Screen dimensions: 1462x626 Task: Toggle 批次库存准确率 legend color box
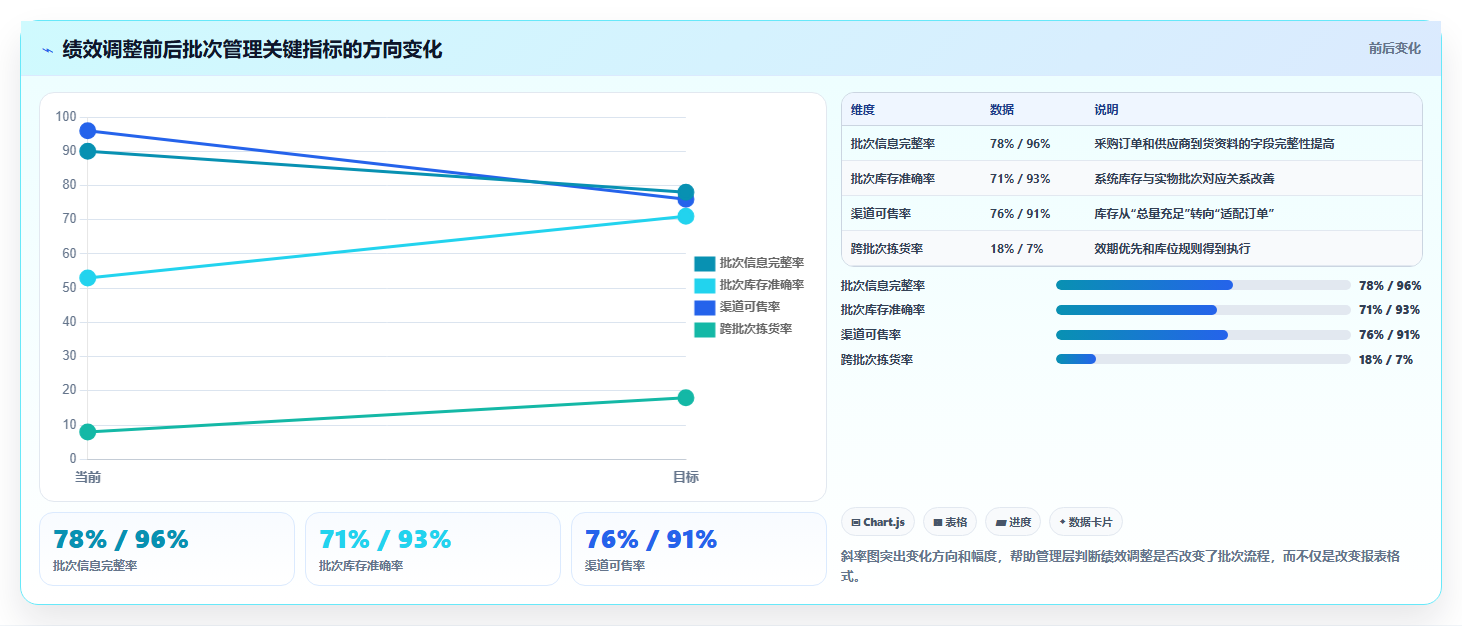point(705,285)
